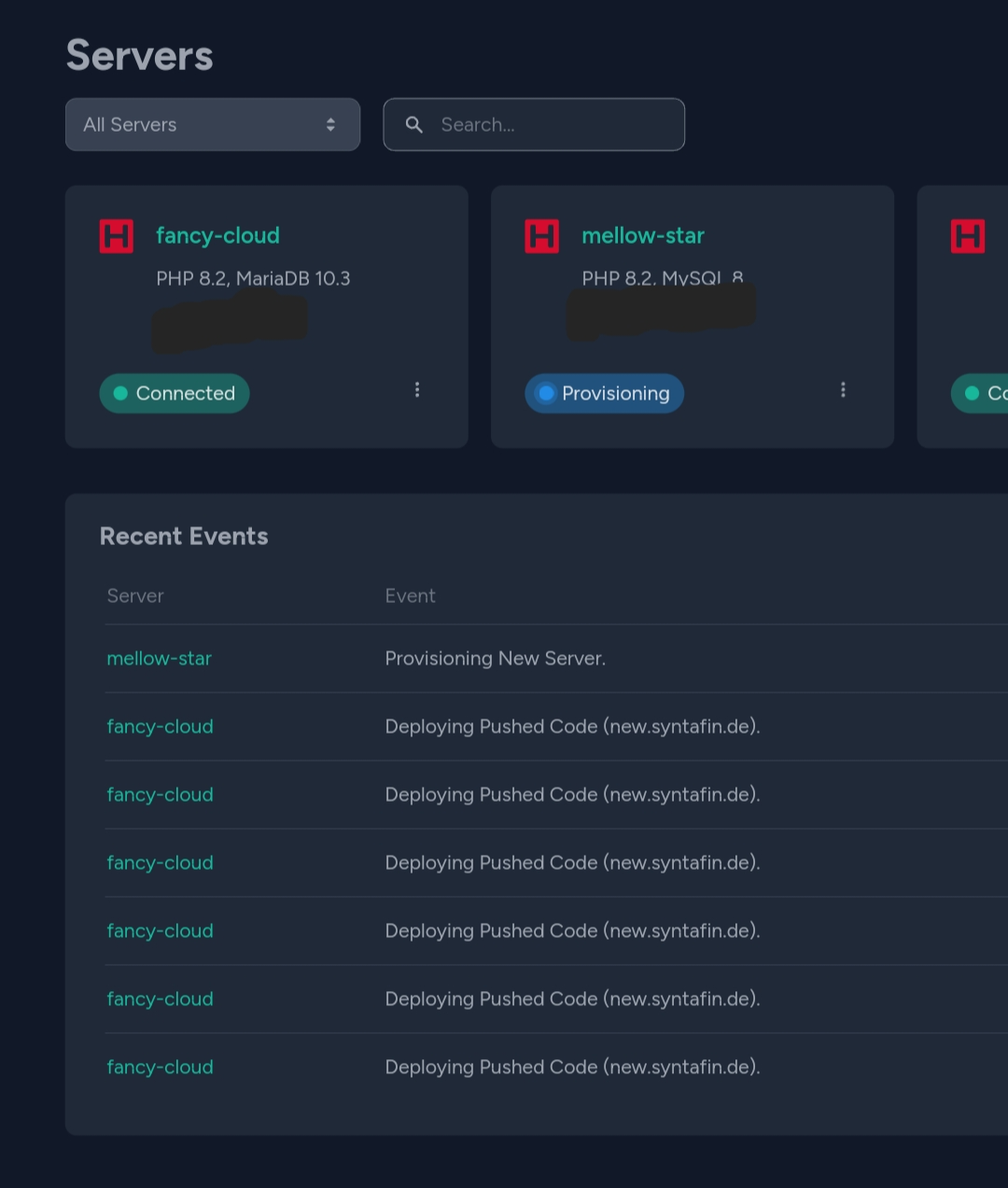Click the green status dot on third server card
The height and width of the screenshot is (1188, 1008).
[x=973, y=393]
